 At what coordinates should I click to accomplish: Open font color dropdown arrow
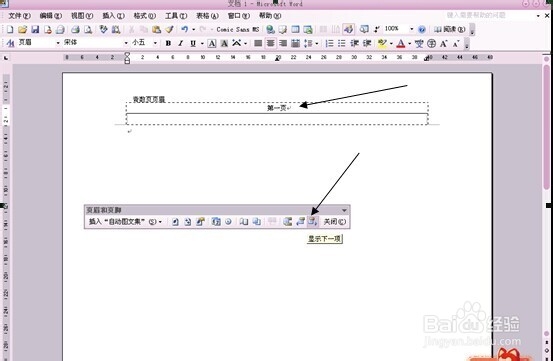click(x=409, y=43)
